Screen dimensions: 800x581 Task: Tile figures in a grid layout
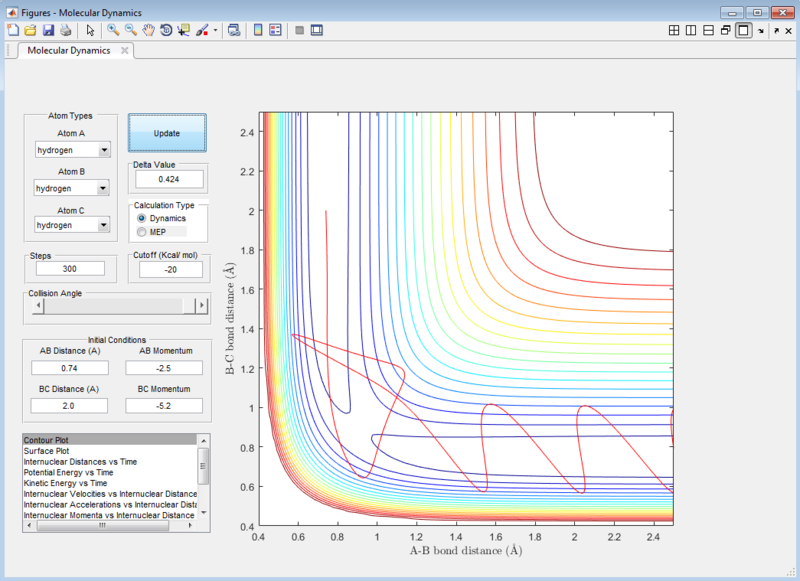pyautogui.click(x=674, y=30)
